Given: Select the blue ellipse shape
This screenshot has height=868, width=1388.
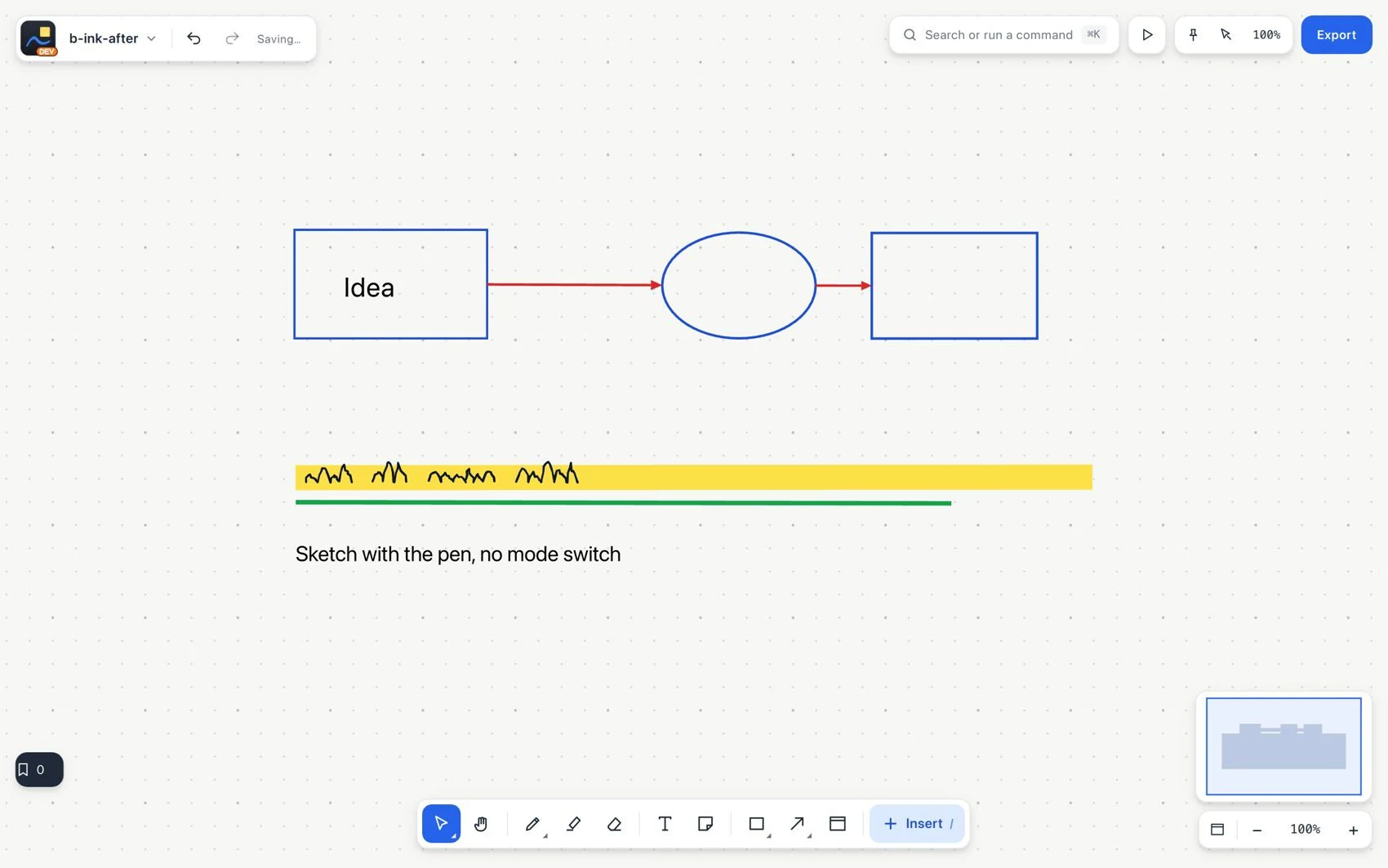Looking at the screenshot, I should [738, 285].
